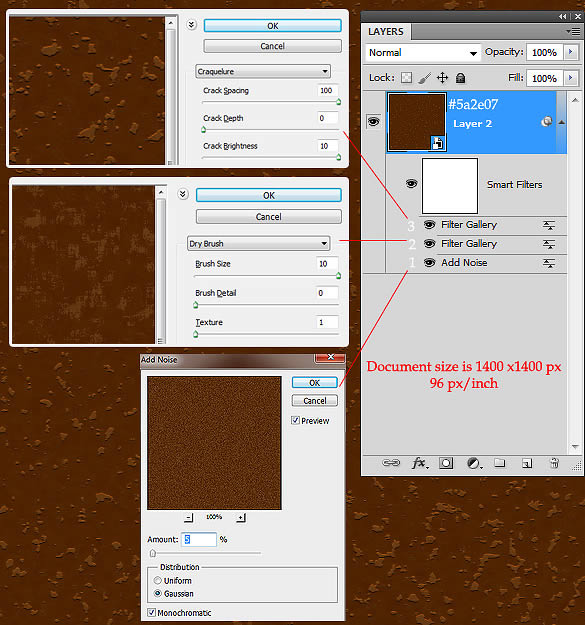Add a layer mask
Viewport: 585px width, 625px height.
coord(446,463)
